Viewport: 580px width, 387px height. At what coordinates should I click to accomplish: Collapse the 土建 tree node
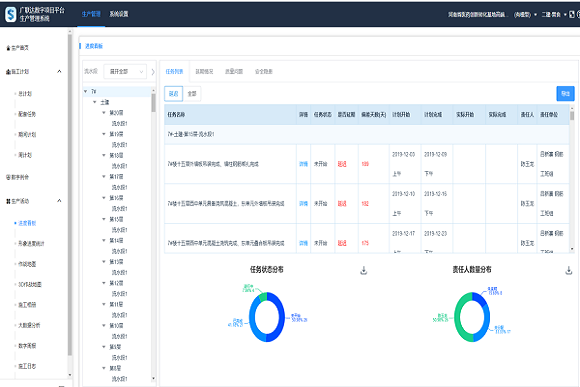click(95, 102)
